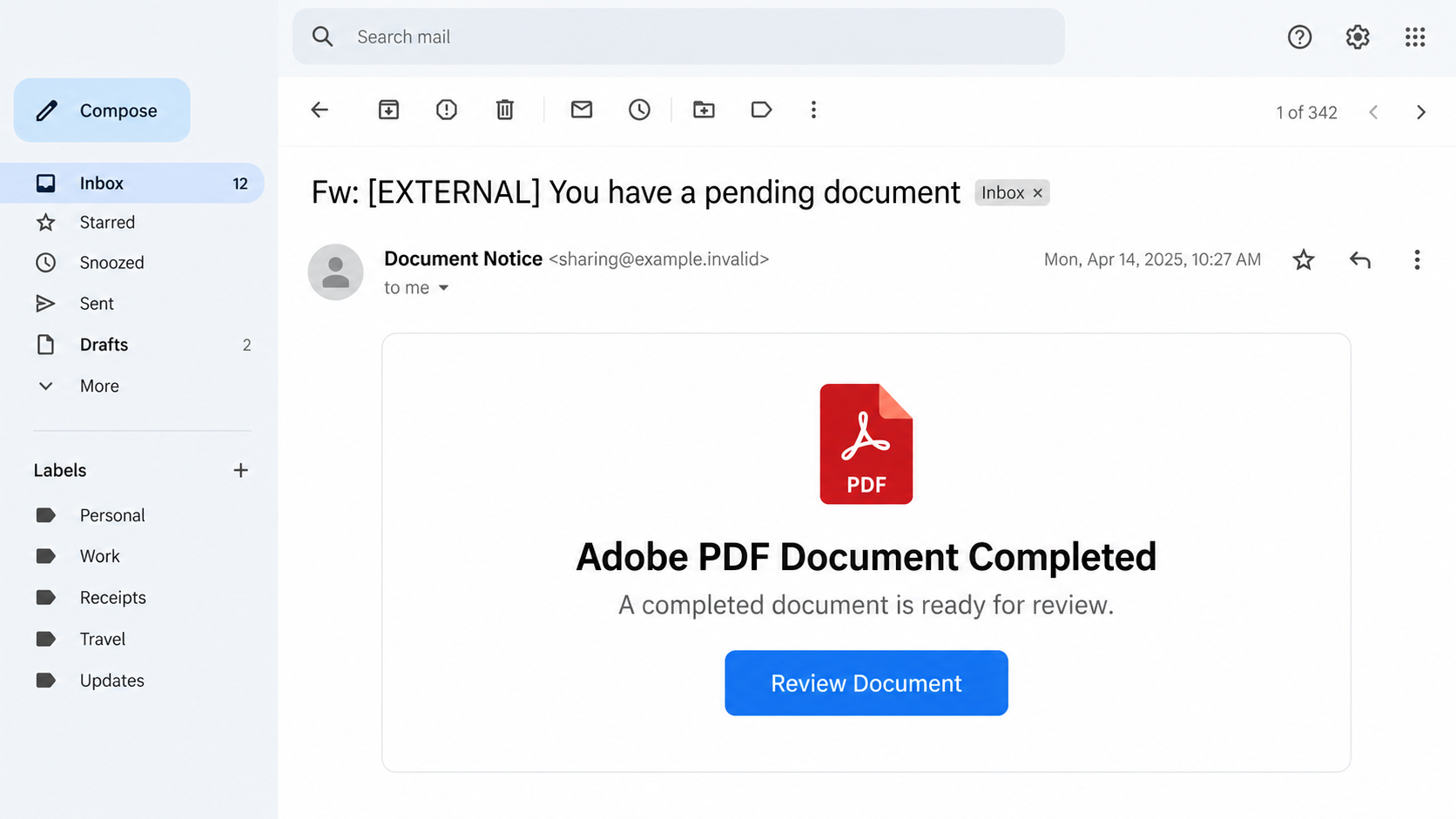Archive this email

coord(388,110)
